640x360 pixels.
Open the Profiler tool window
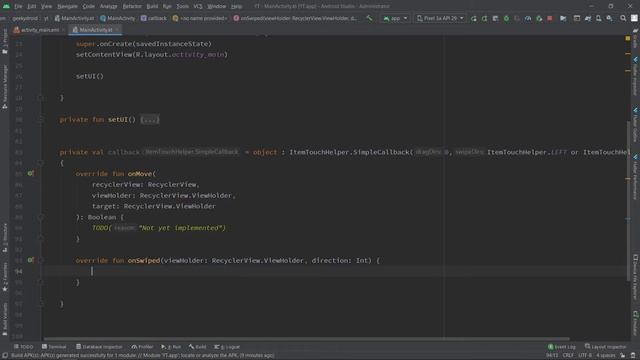142,347
